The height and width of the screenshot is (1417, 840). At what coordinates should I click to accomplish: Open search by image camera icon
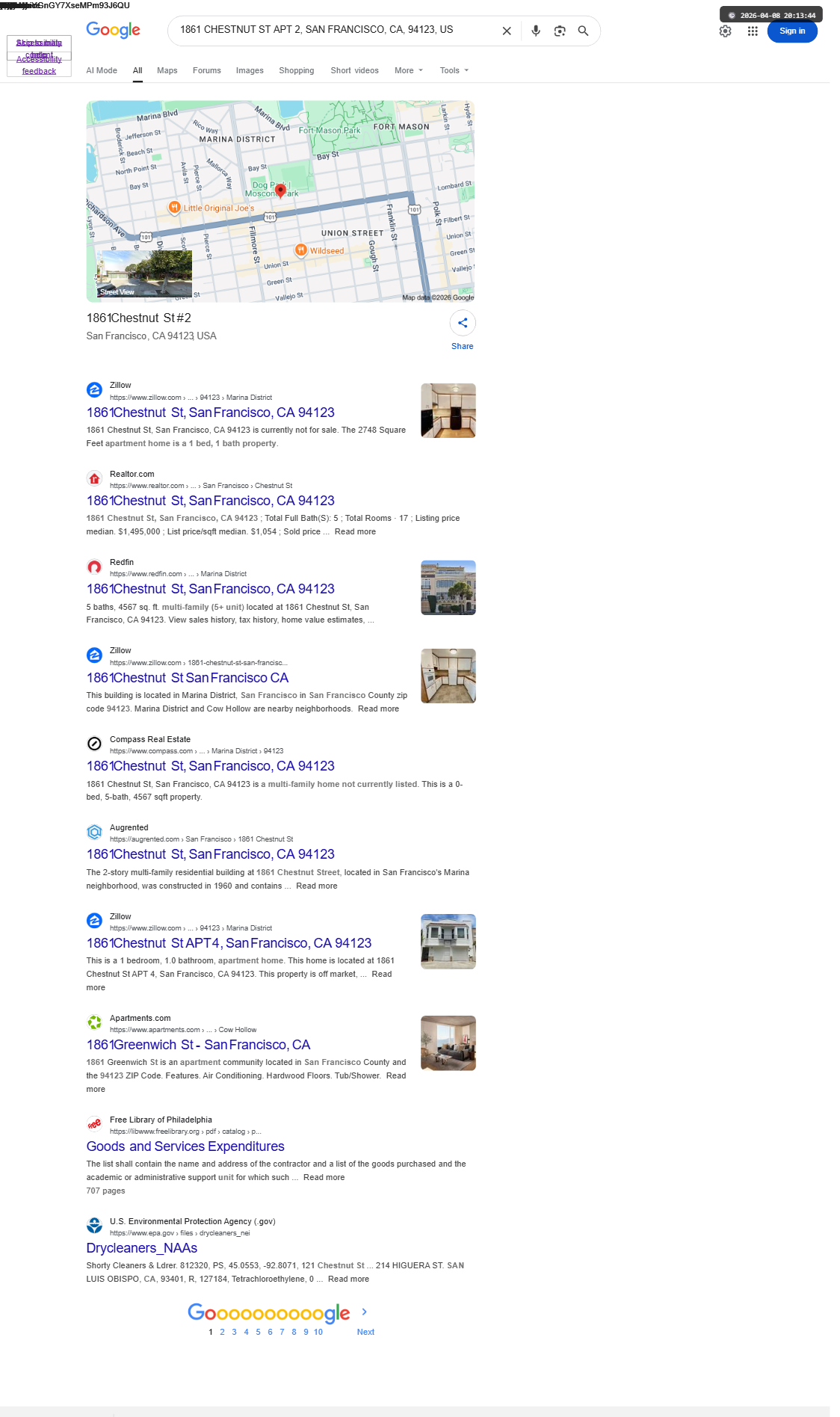pos(560,31)
